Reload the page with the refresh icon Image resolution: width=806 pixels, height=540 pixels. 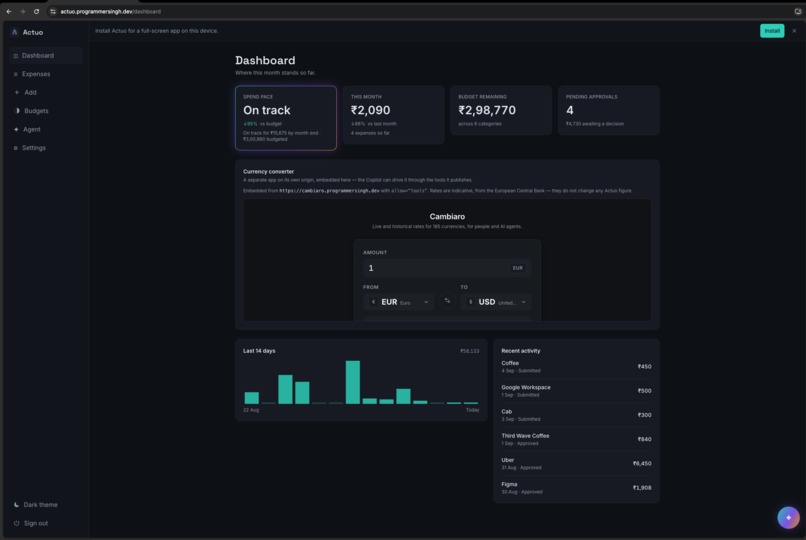36,11
